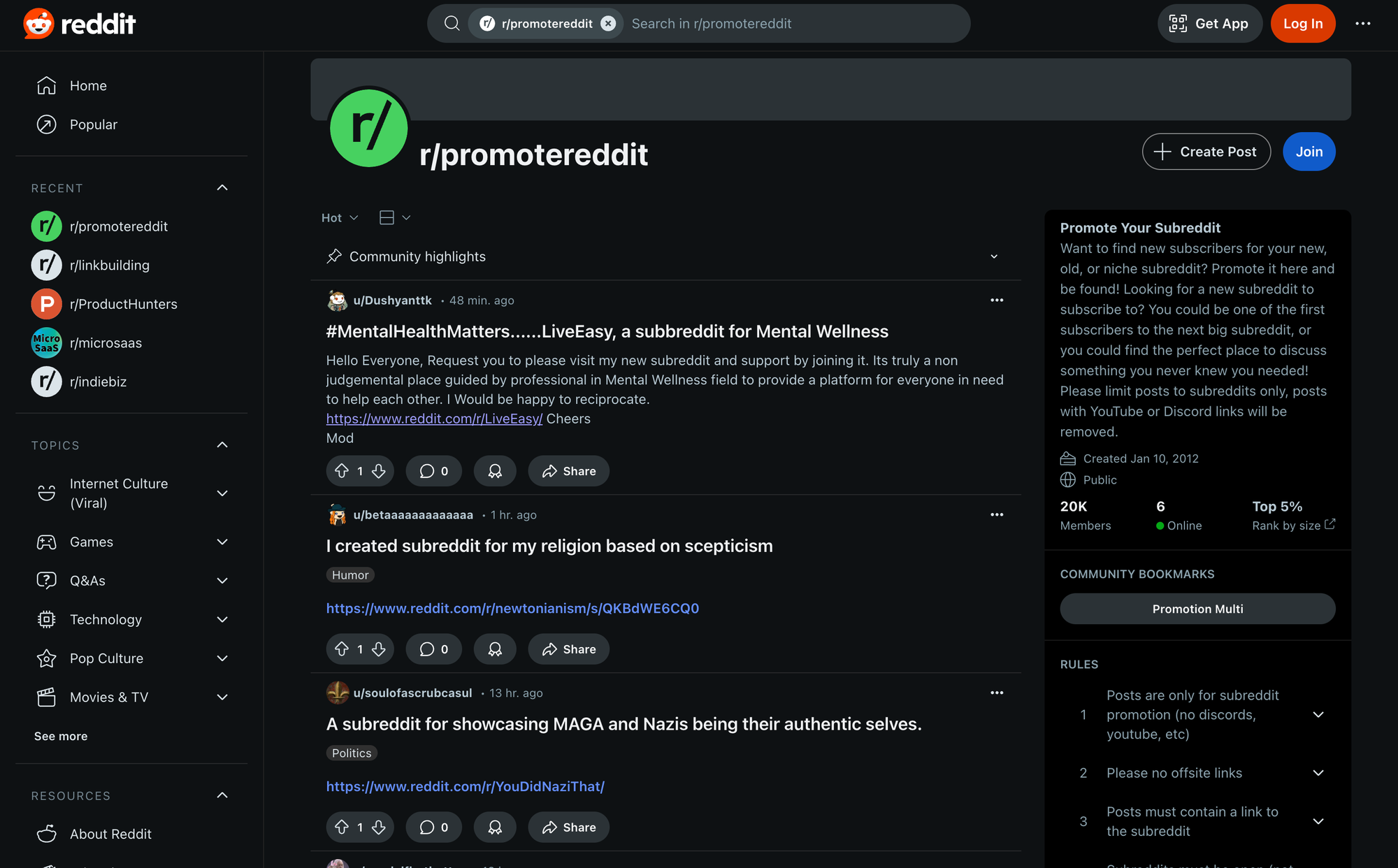
Task: Click the Politics flair tag
Action: coord(352,753)
